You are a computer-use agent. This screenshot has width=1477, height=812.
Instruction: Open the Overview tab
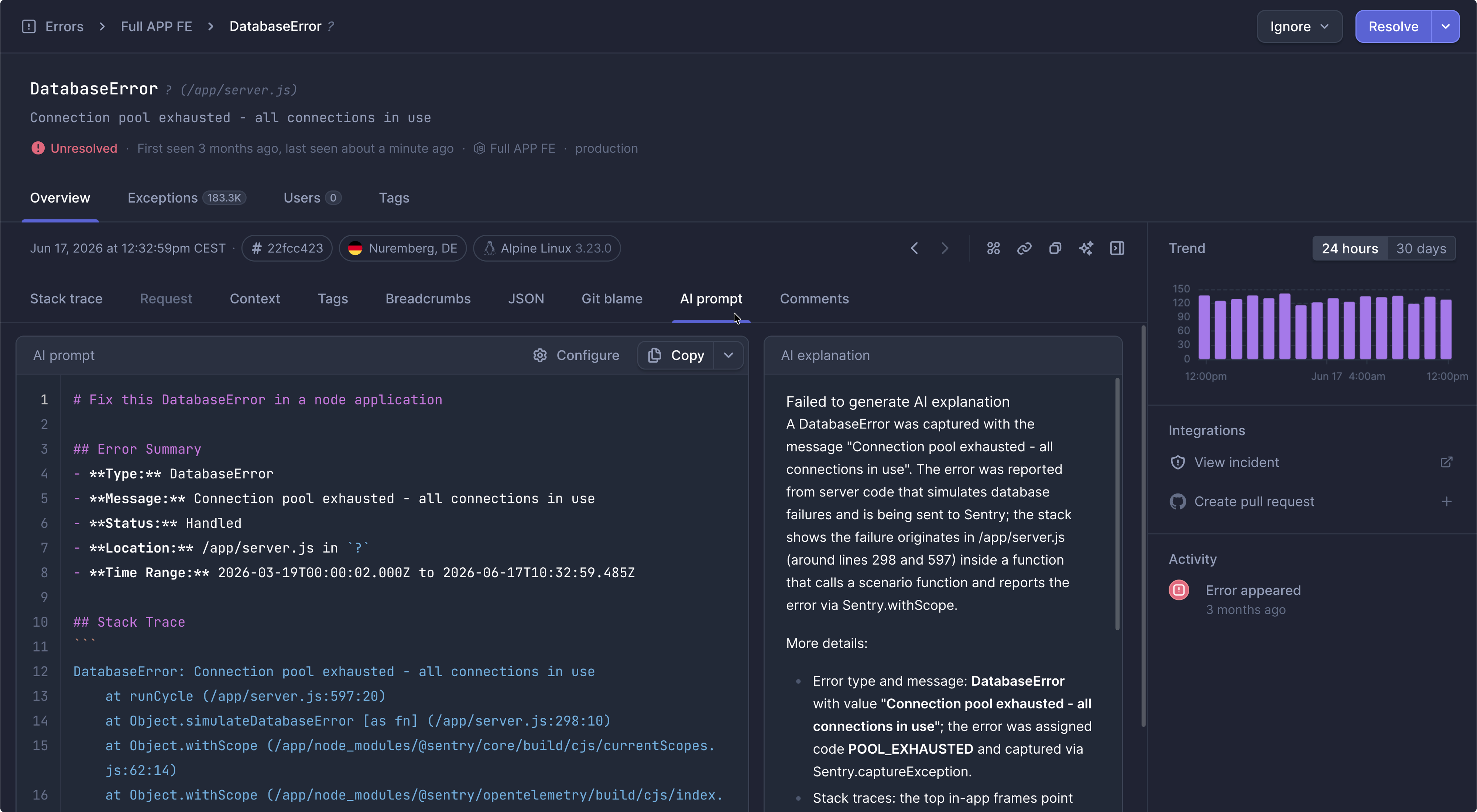point(60,198)
